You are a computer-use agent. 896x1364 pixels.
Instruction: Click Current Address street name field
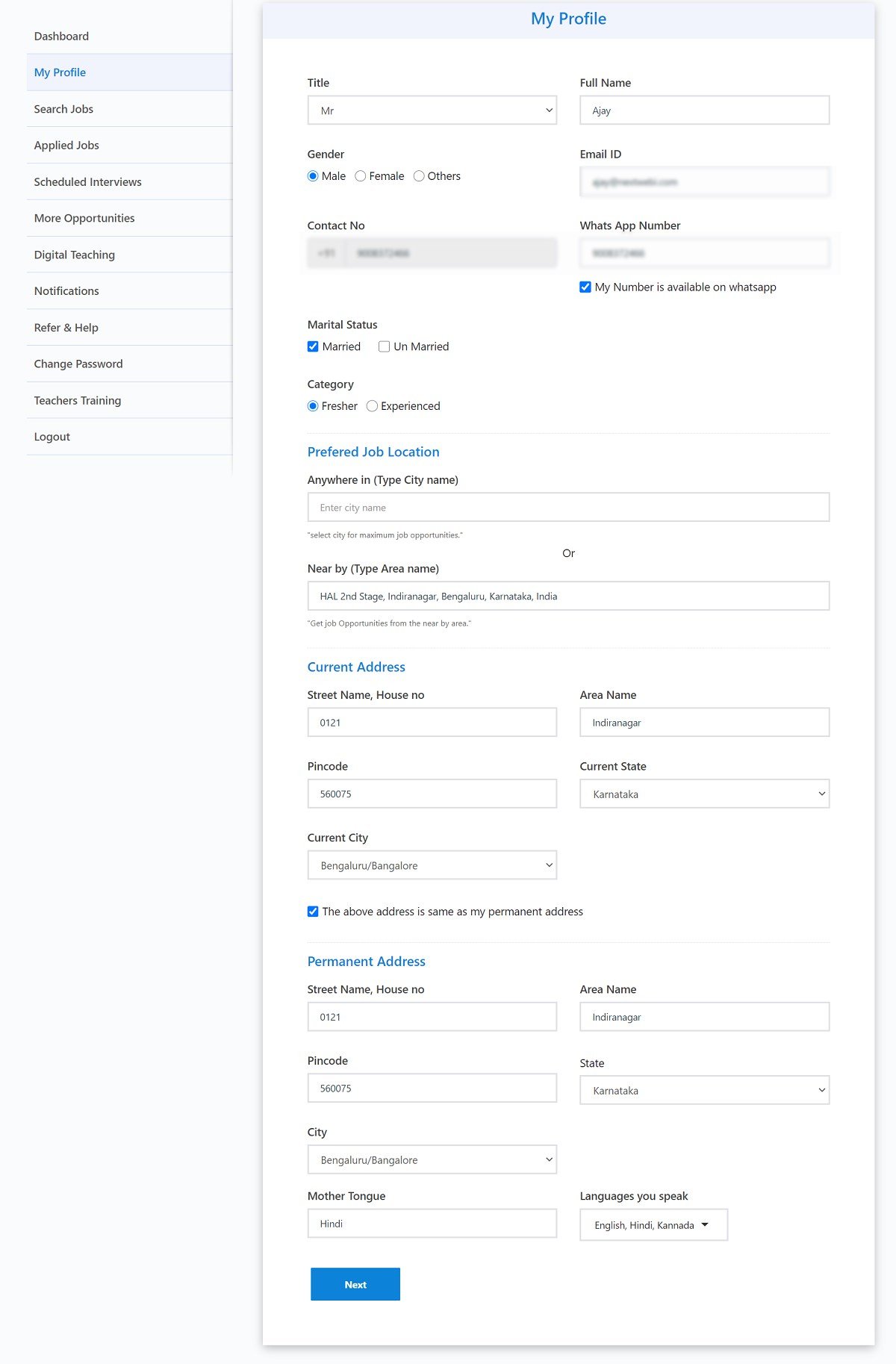coord(432,723)
